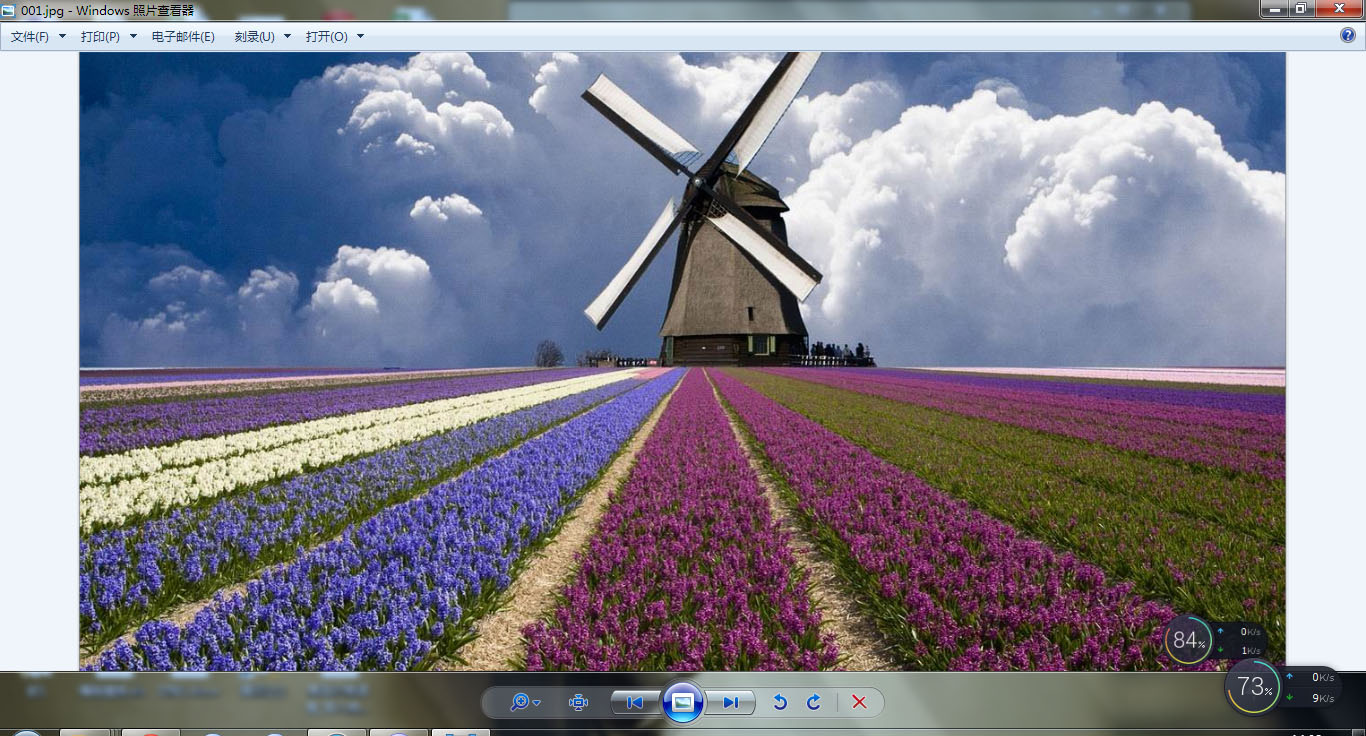Screen dimensions: 1366x736
Task: Expand the arrow beside 文件(F)
Action: (62, 37)
